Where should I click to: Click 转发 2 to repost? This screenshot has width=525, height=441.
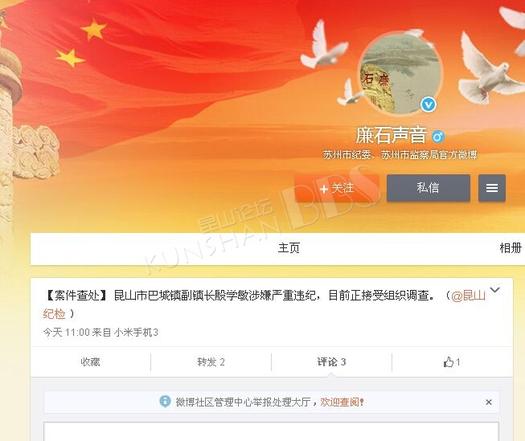(211, 362)
